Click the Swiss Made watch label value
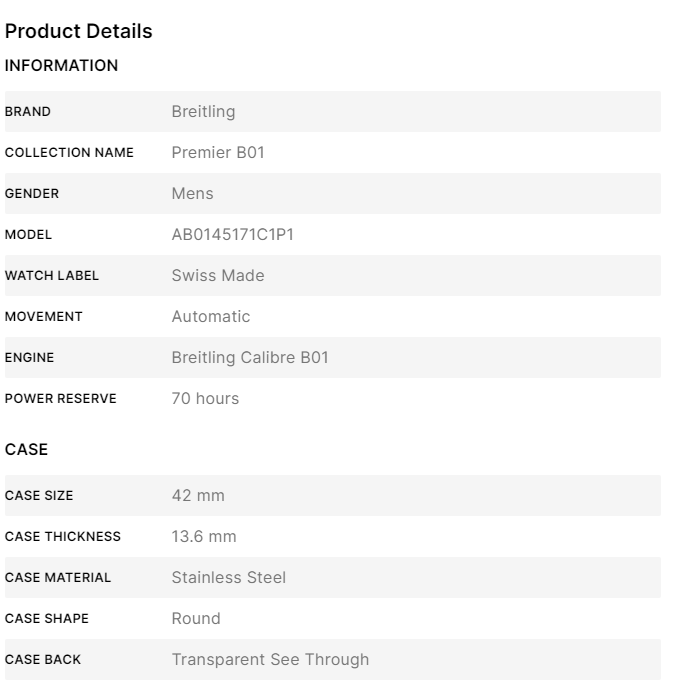692x682 pixels. pyautogui.click(x=218, y=276)
